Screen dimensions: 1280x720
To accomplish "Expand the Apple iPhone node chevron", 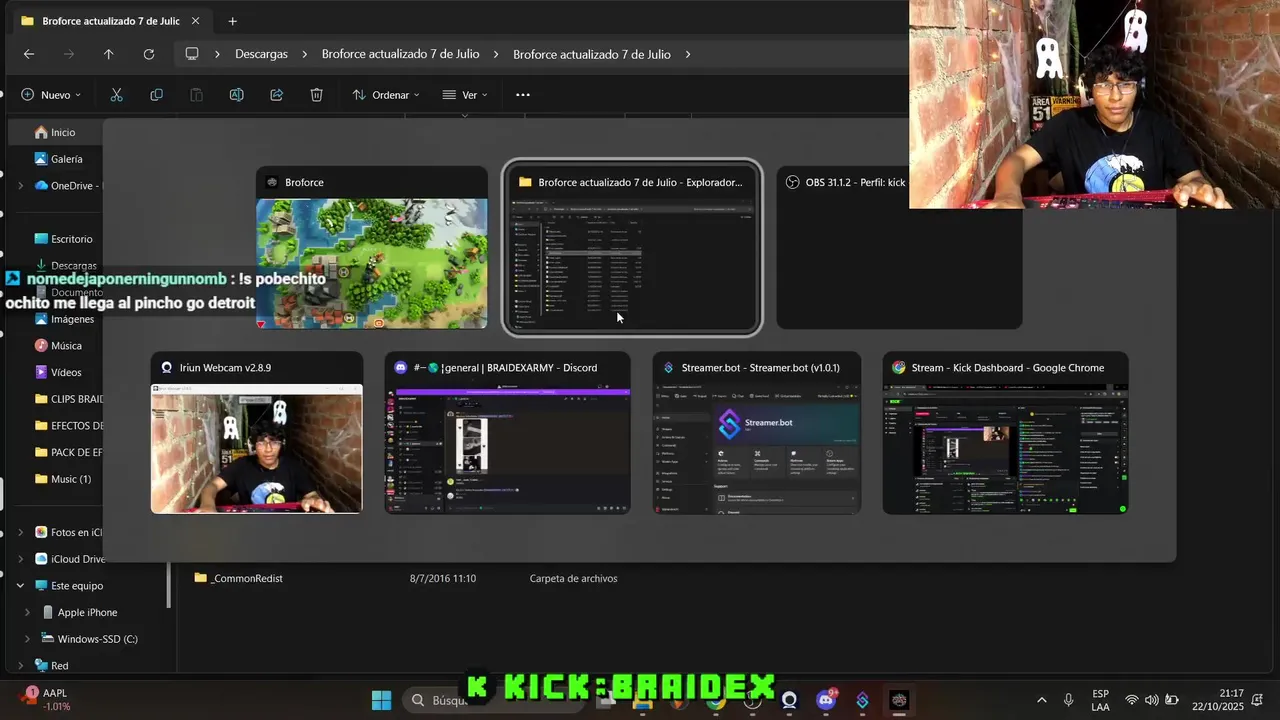I will [28, 613].
